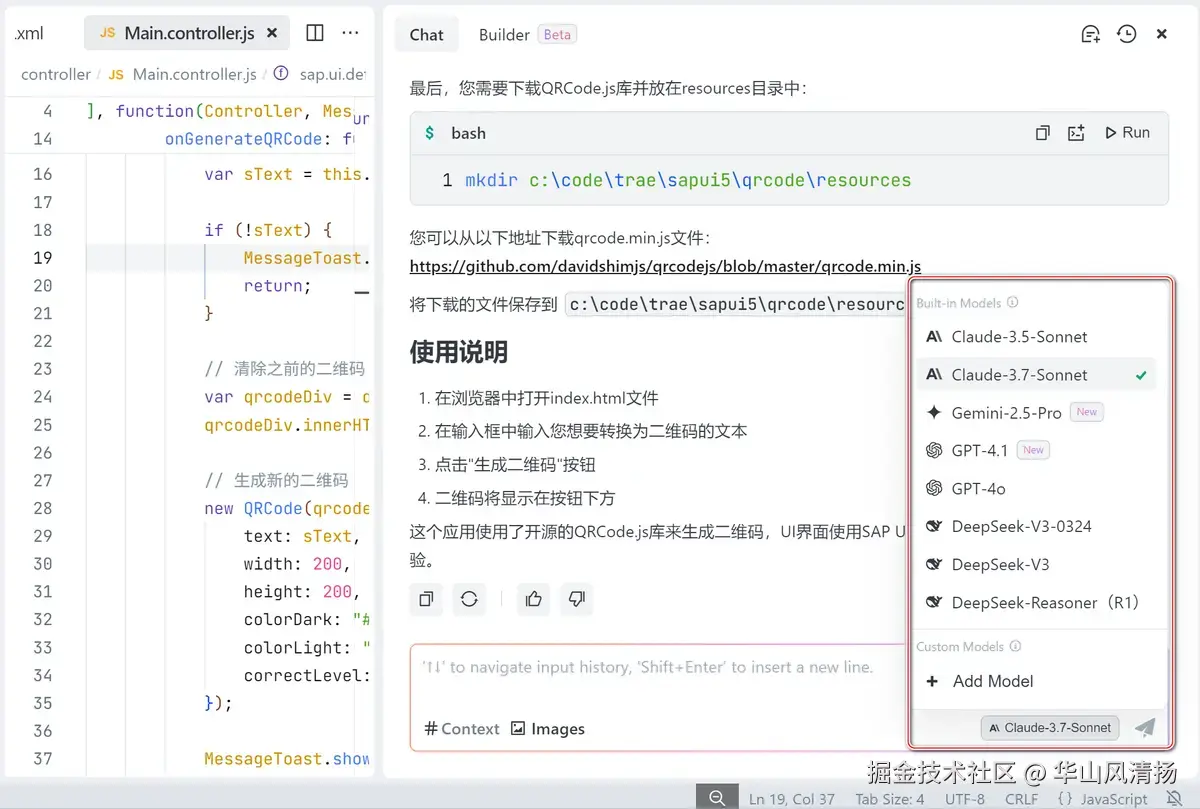Click info icon next to Custom Models
This screenshot has width=1200, height=809.
(x=1015, y=646)
